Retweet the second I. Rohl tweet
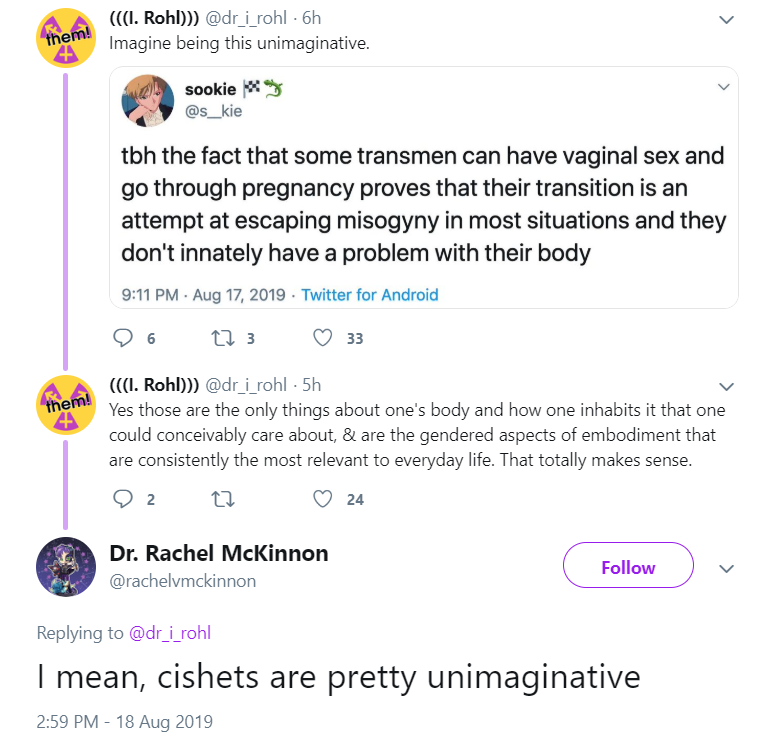Screen dimensions: 773x748 [x=223, y=499]
